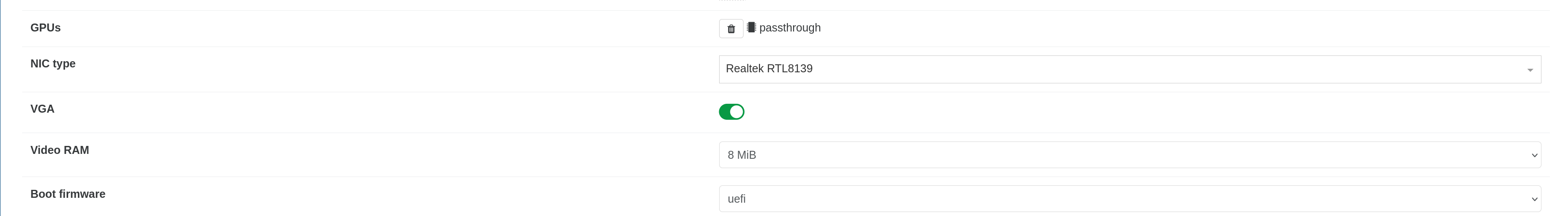The height and width of the screenshot is (216, 1568).
Task: Click the passthrough GPU name text
Action: pyautogui.click(x=790, y=28)
